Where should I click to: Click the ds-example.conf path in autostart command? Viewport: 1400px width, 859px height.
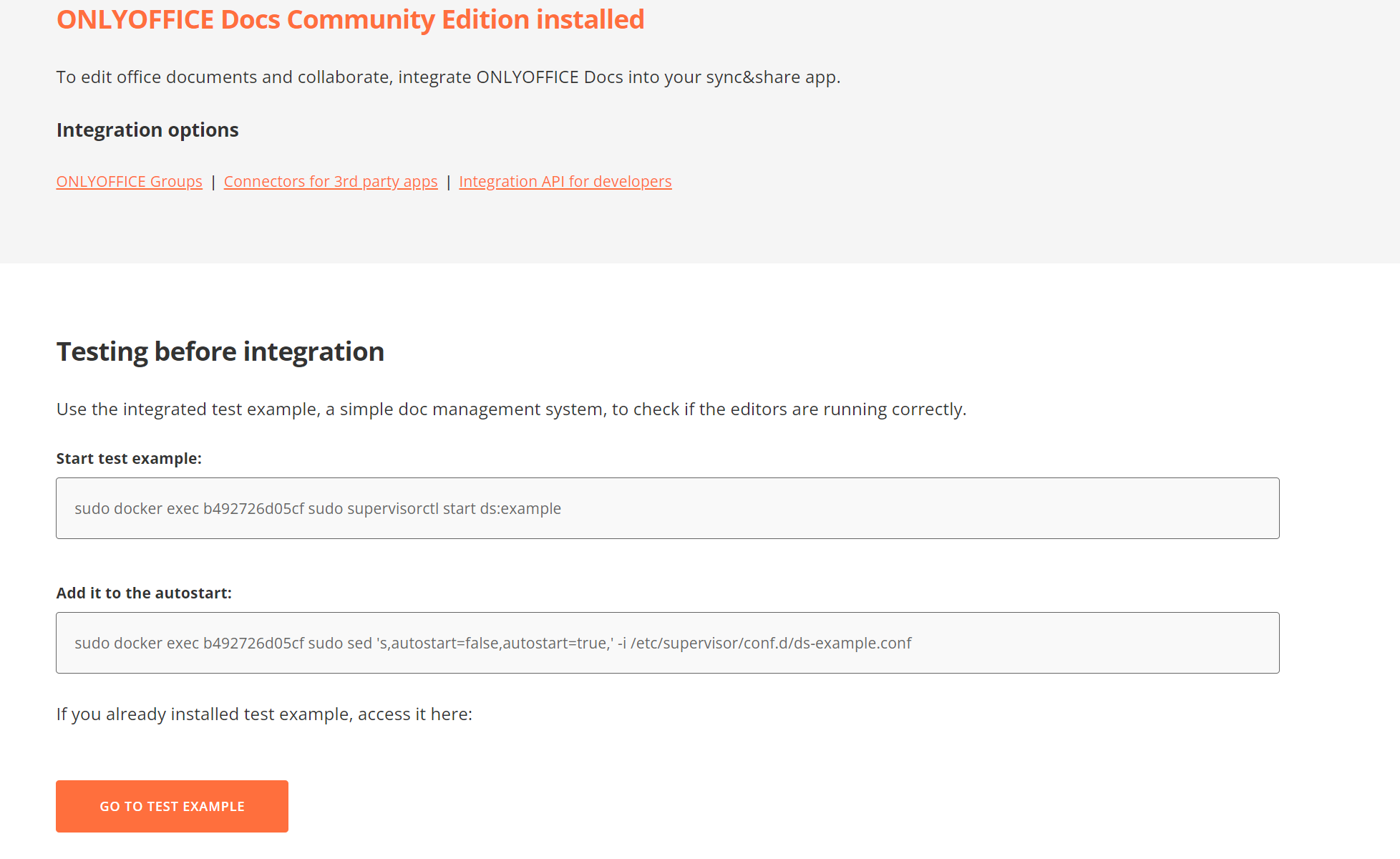coord(852,644)
